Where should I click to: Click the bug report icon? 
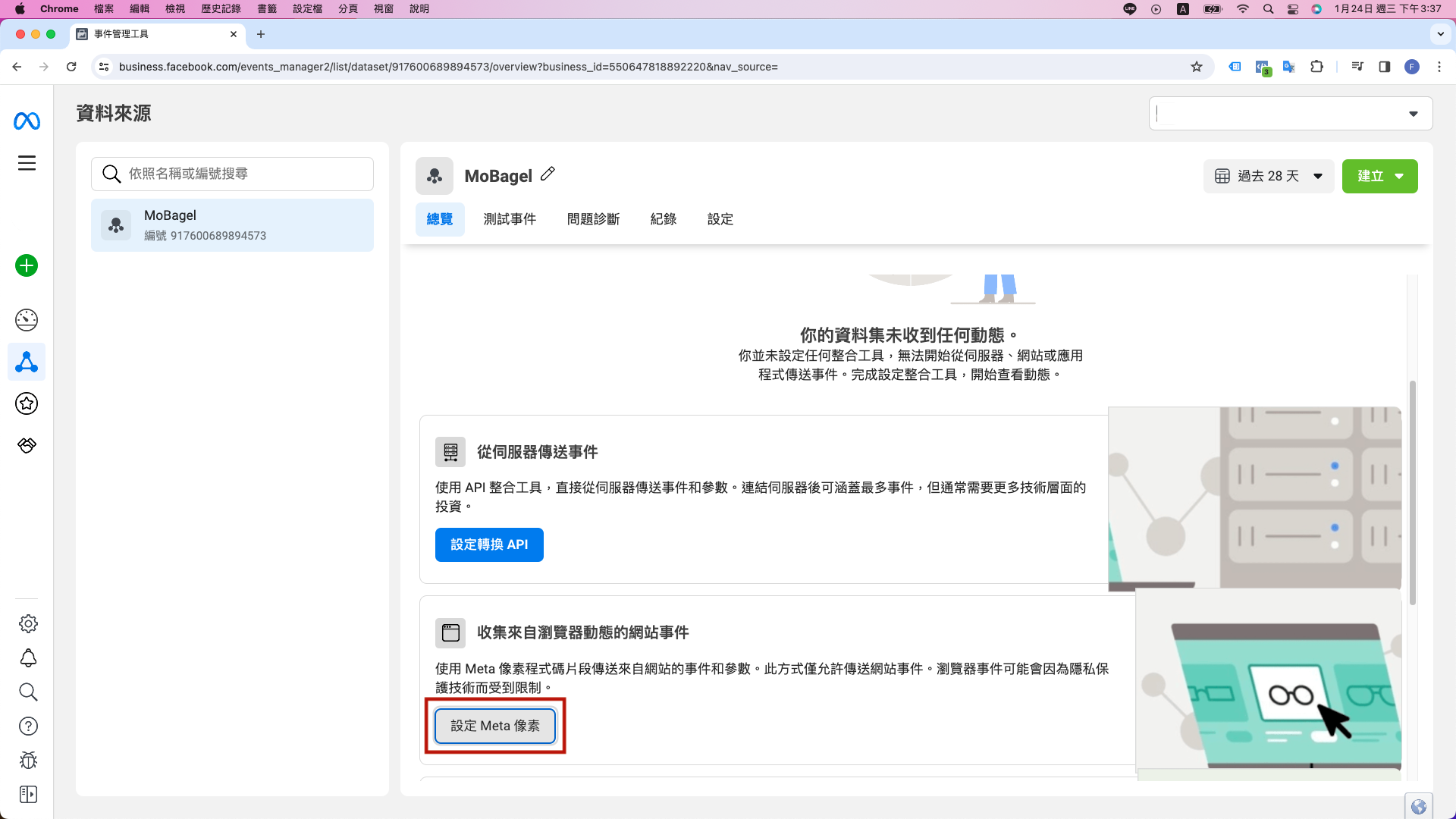[28, 760]
